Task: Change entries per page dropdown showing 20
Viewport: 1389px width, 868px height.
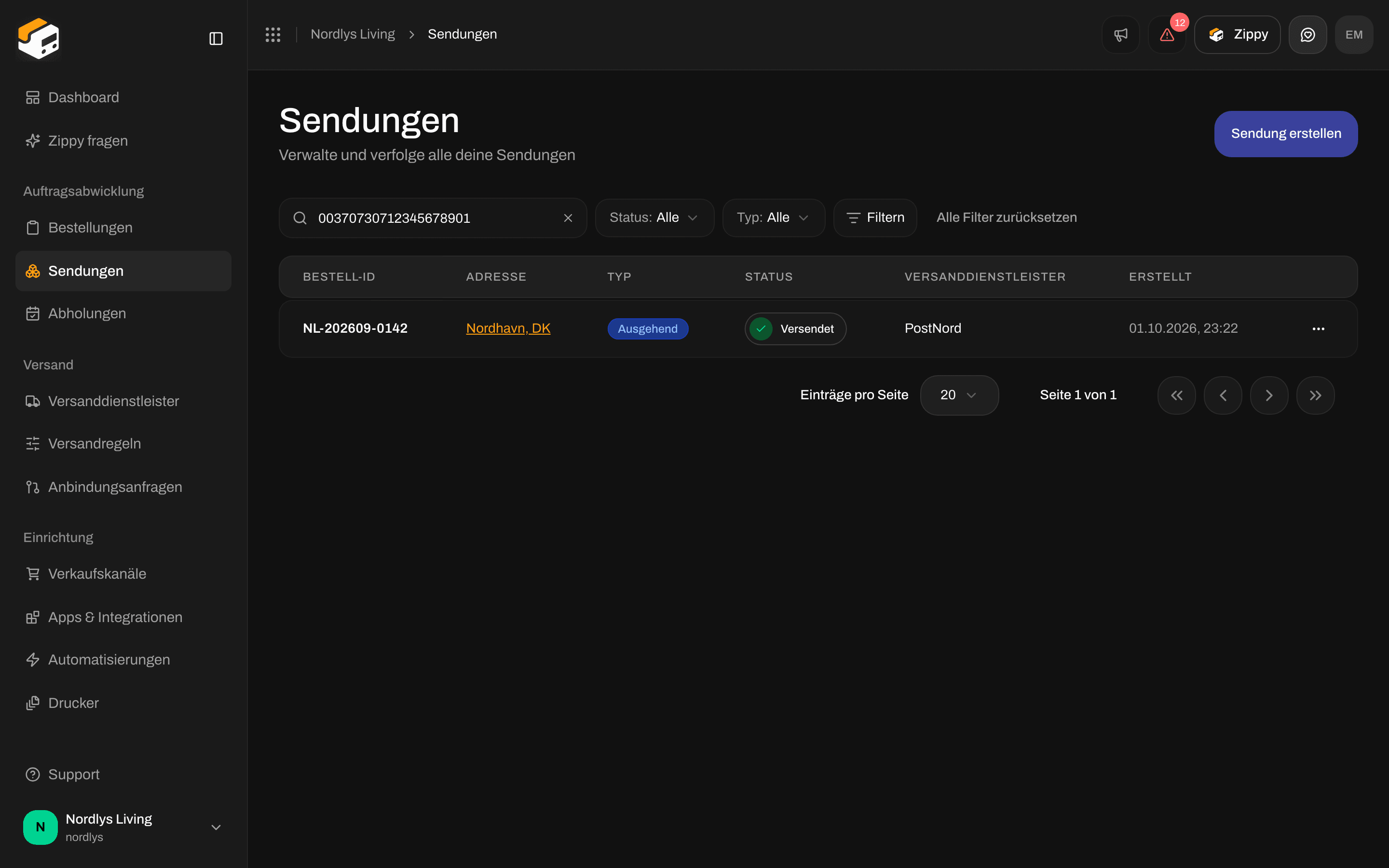Action: pyautogui.click(x=959, y=395)
